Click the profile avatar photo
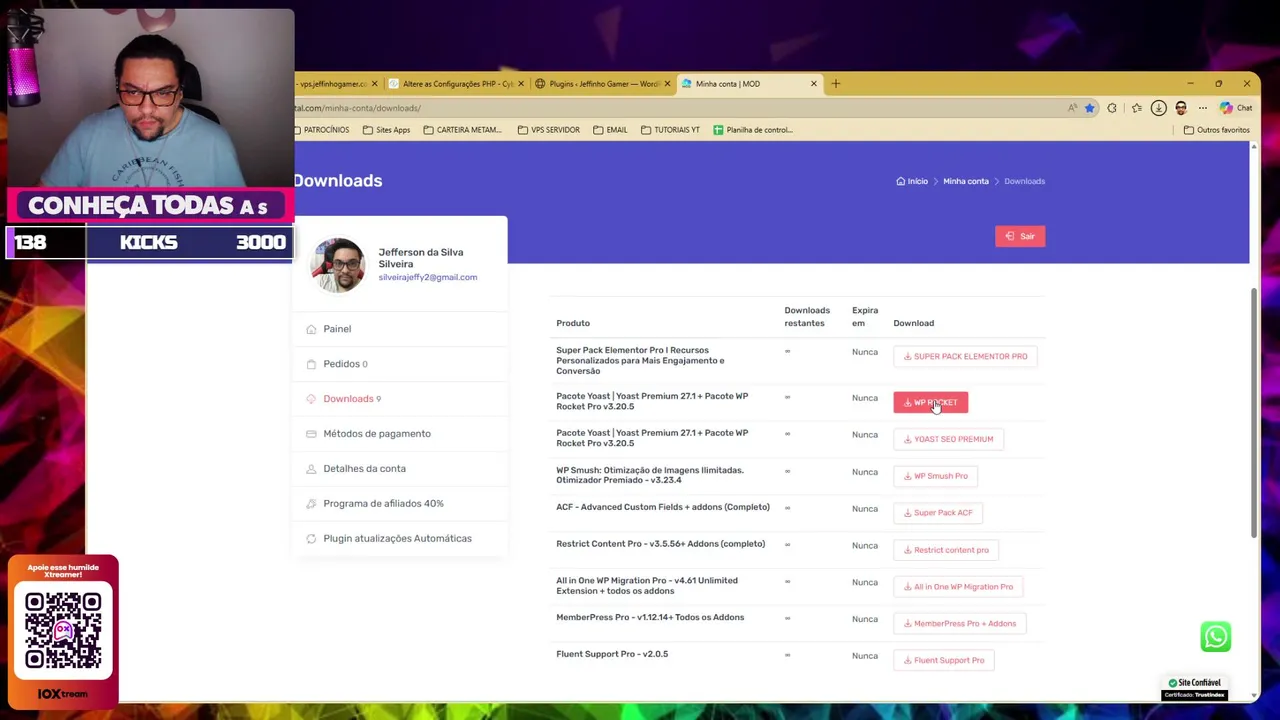Viewport: 1280px width, 720px height. tap(338, 265)
